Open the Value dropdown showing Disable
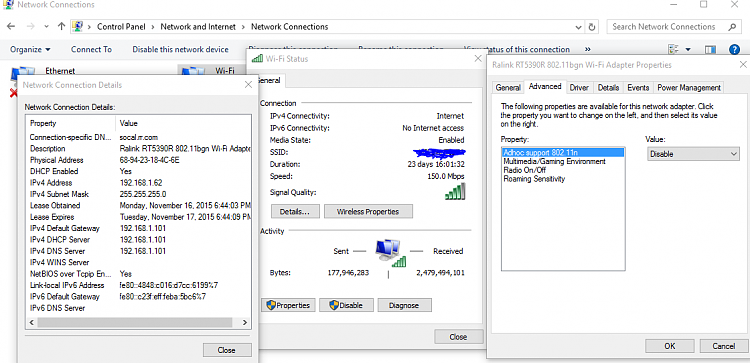The image size is (750, 363). point(694,154)
